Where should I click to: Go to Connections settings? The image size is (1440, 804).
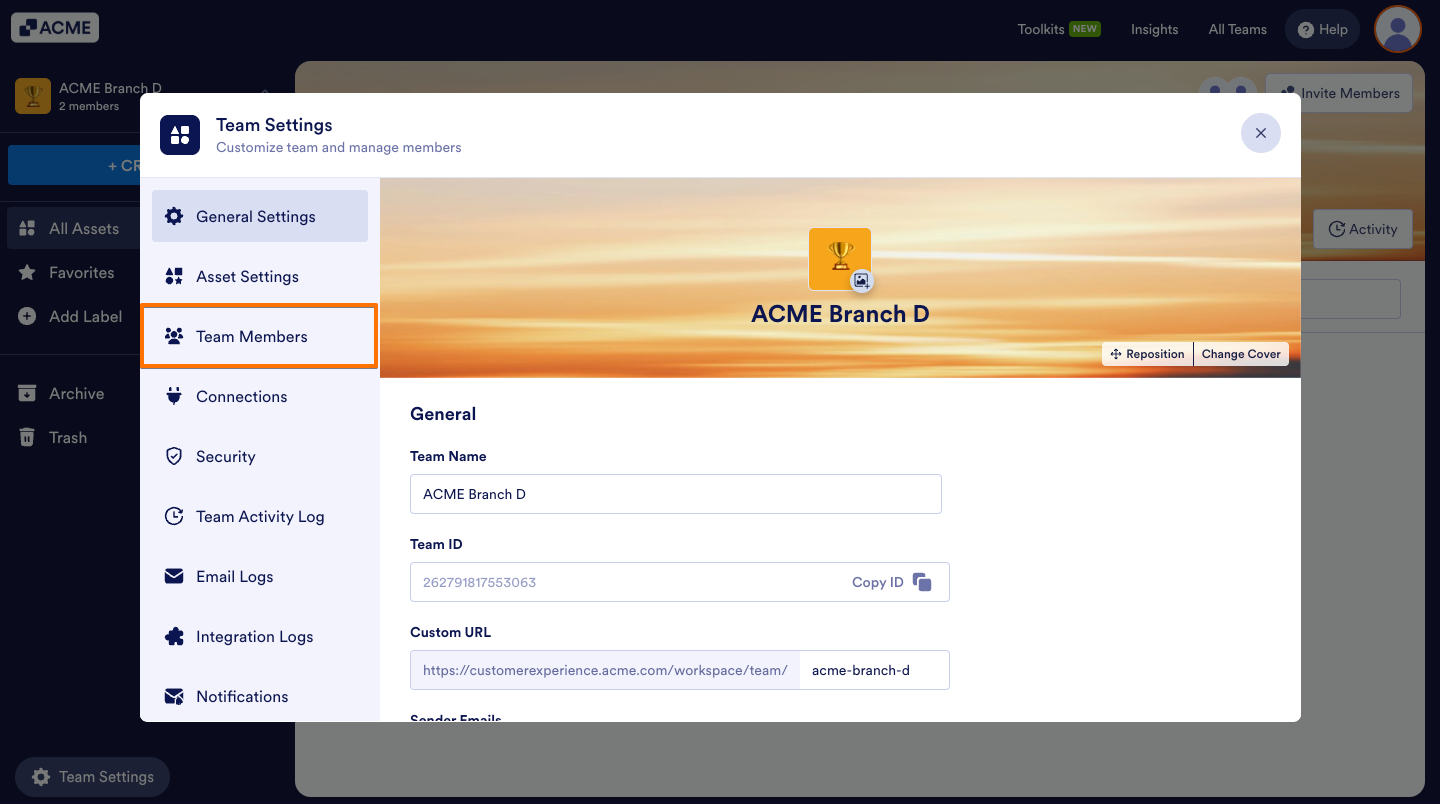pos(259,396)
